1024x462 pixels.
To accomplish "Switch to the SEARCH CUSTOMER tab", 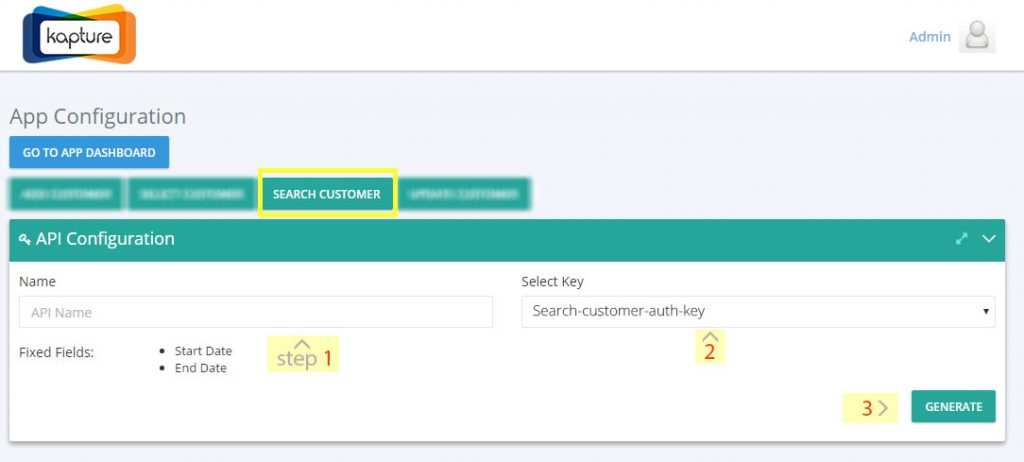I will (327, 194).
